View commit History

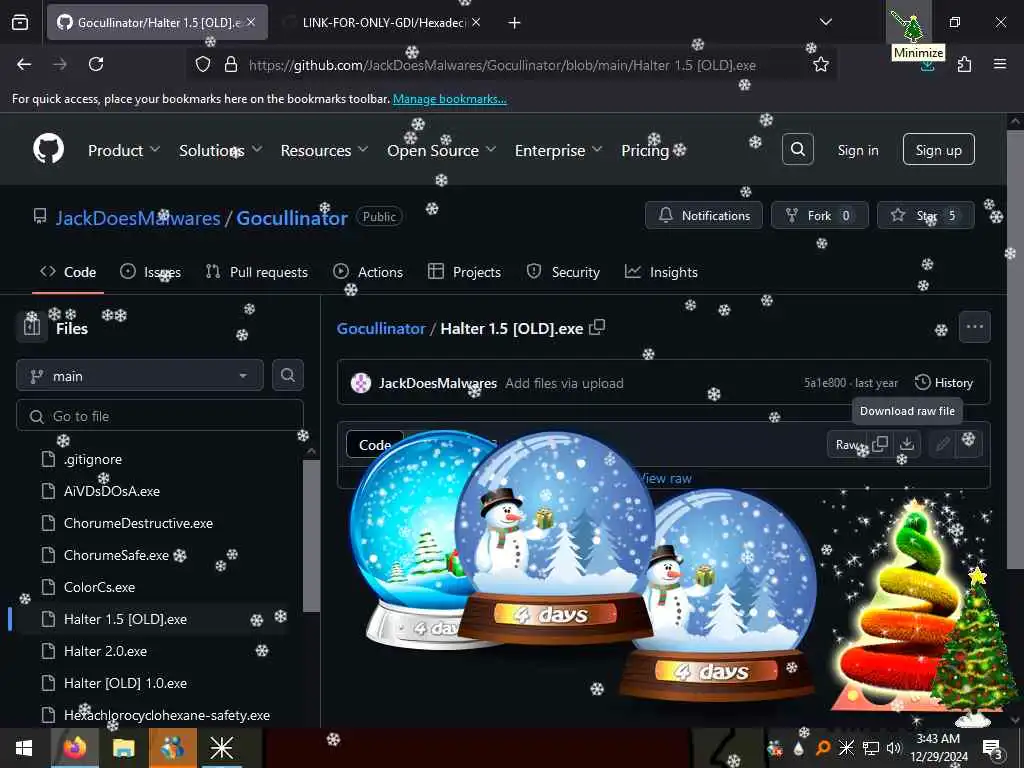click(x=944, y=383)
